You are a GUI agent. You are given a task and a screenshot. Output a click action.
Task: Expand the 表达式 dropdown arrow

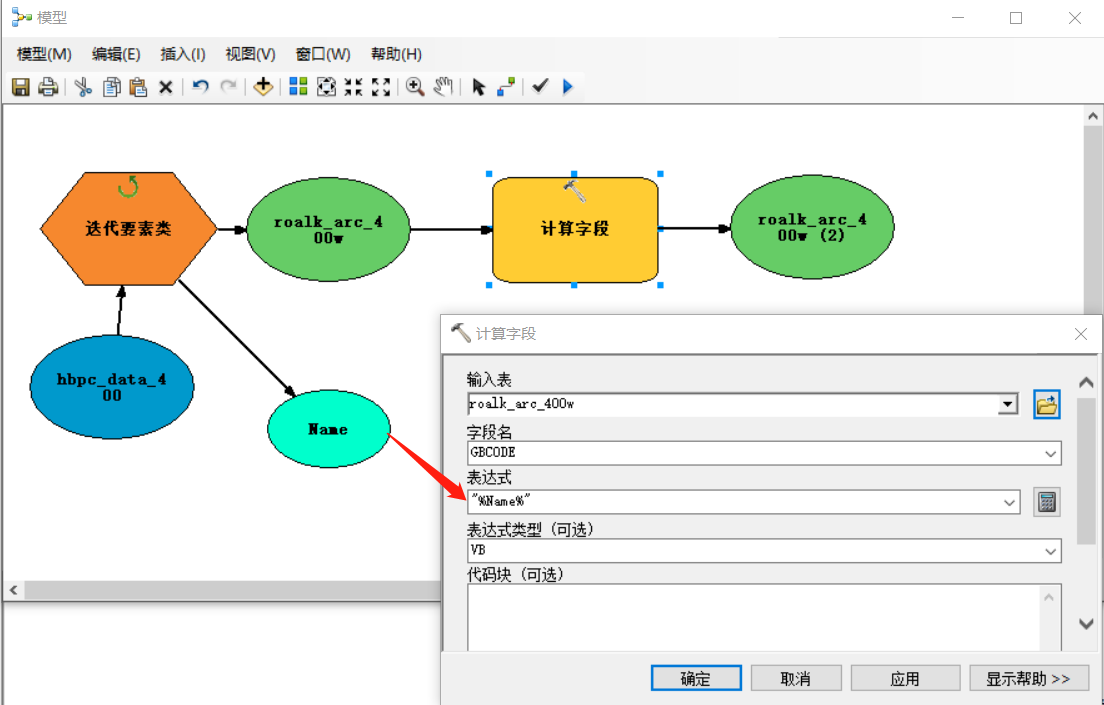click(1009, 502)
